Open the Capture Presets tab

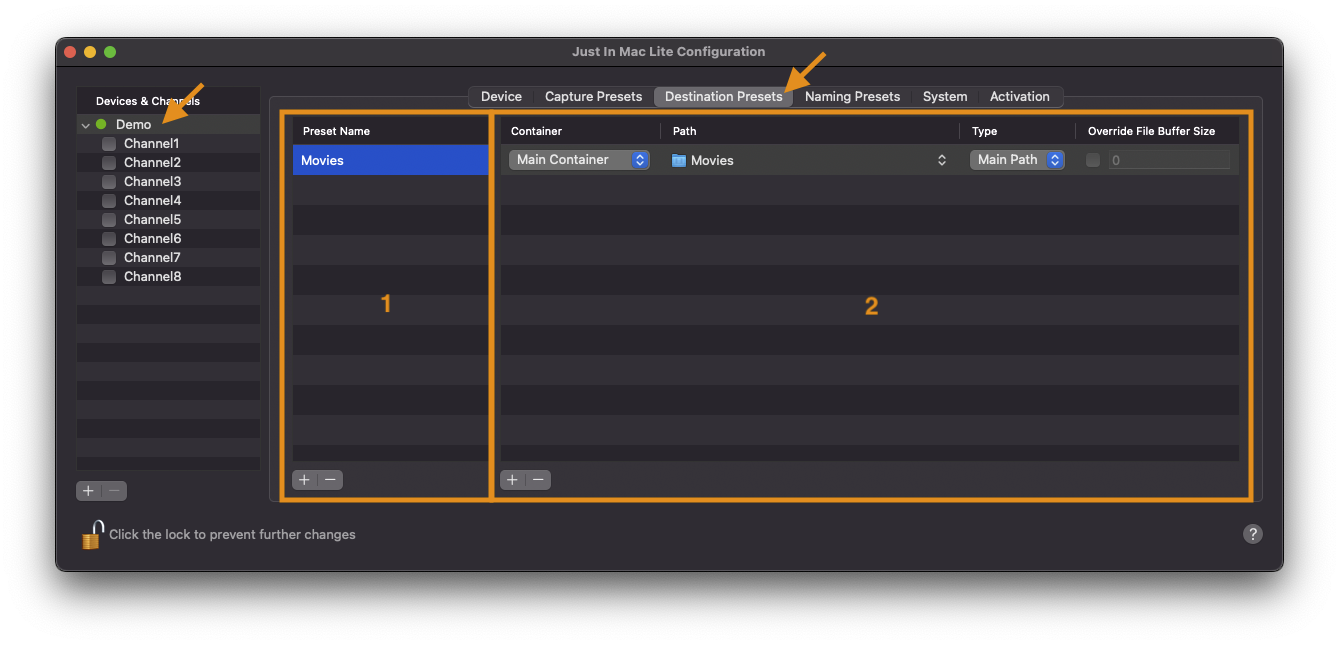(x=593, y=97)
